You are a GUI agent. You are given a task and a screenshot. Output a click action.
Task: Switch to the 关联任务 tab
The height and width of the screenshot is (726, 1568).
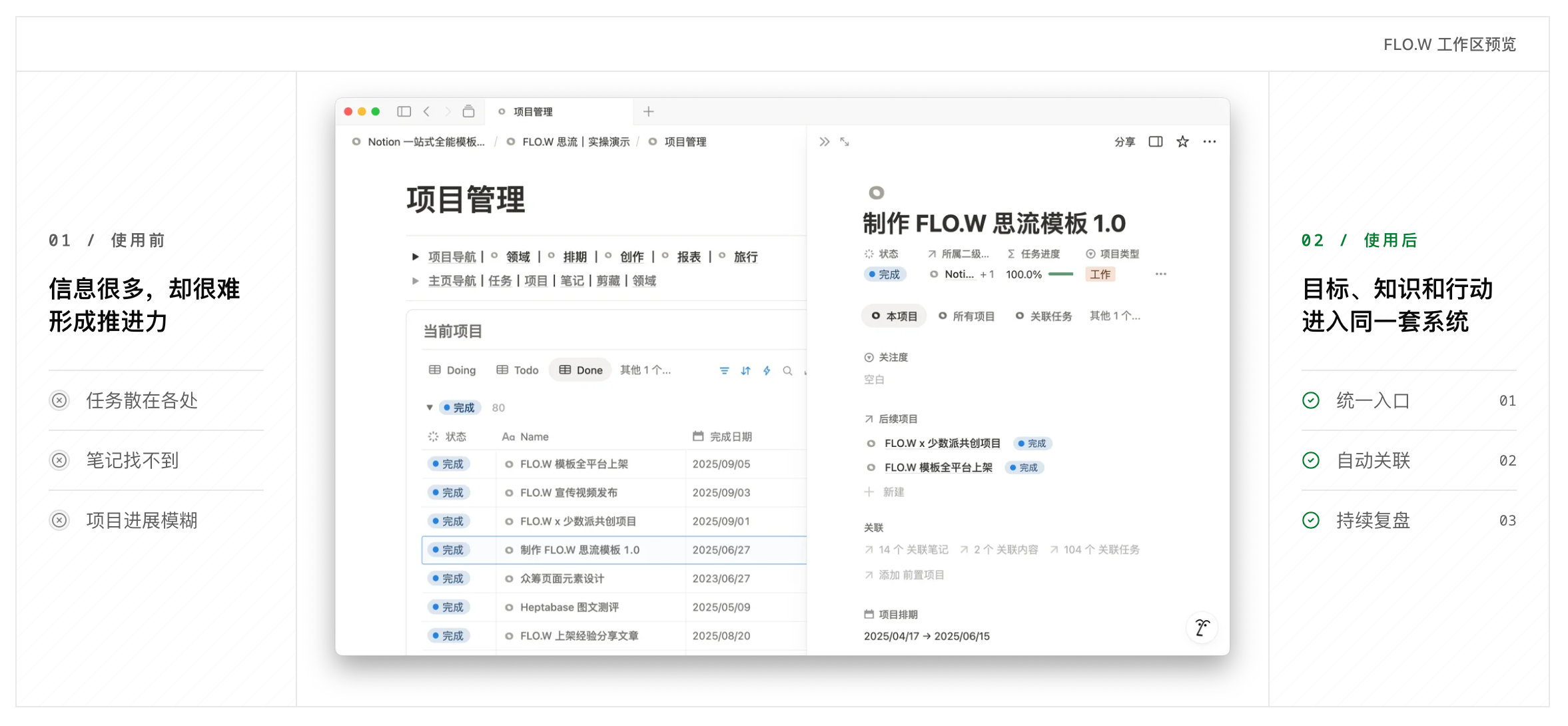pos(1044,316)
